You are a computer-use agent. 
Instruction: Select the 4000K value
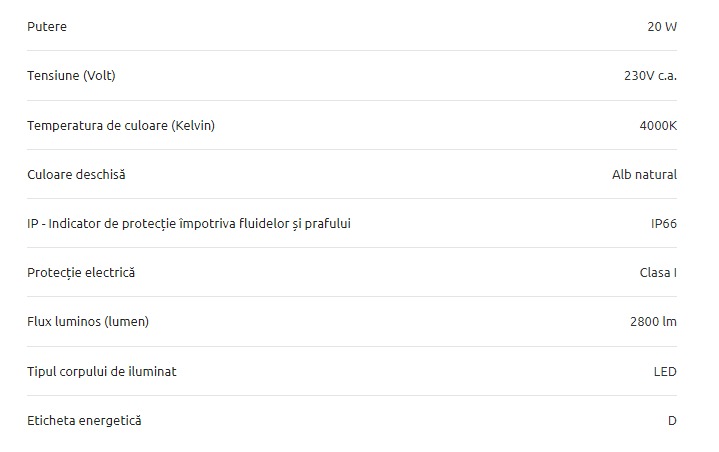[658, 126]
